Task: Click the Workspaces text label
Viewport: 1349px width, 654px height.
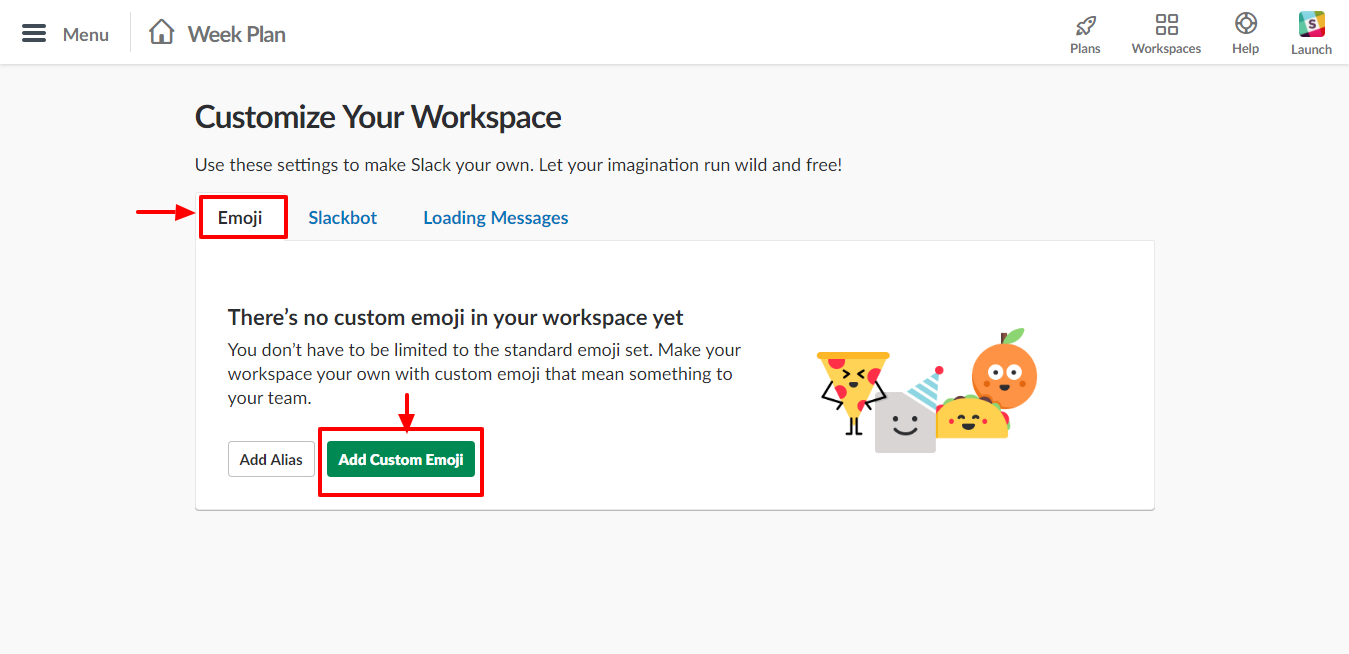Action: 1166,46
